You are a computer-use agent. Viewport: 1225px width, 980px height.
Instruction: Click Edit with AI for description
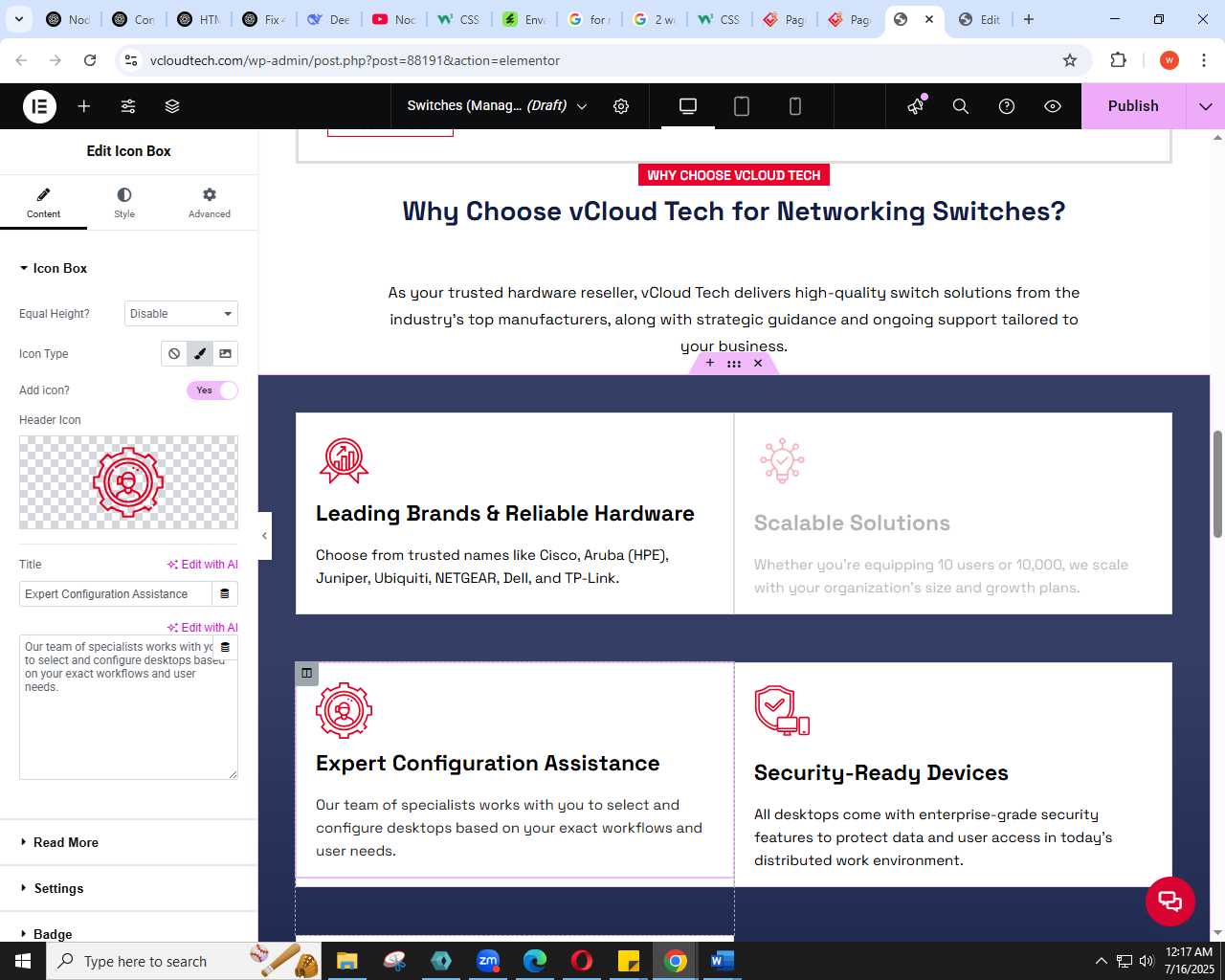pyautogui.click(x=203, y=628)
